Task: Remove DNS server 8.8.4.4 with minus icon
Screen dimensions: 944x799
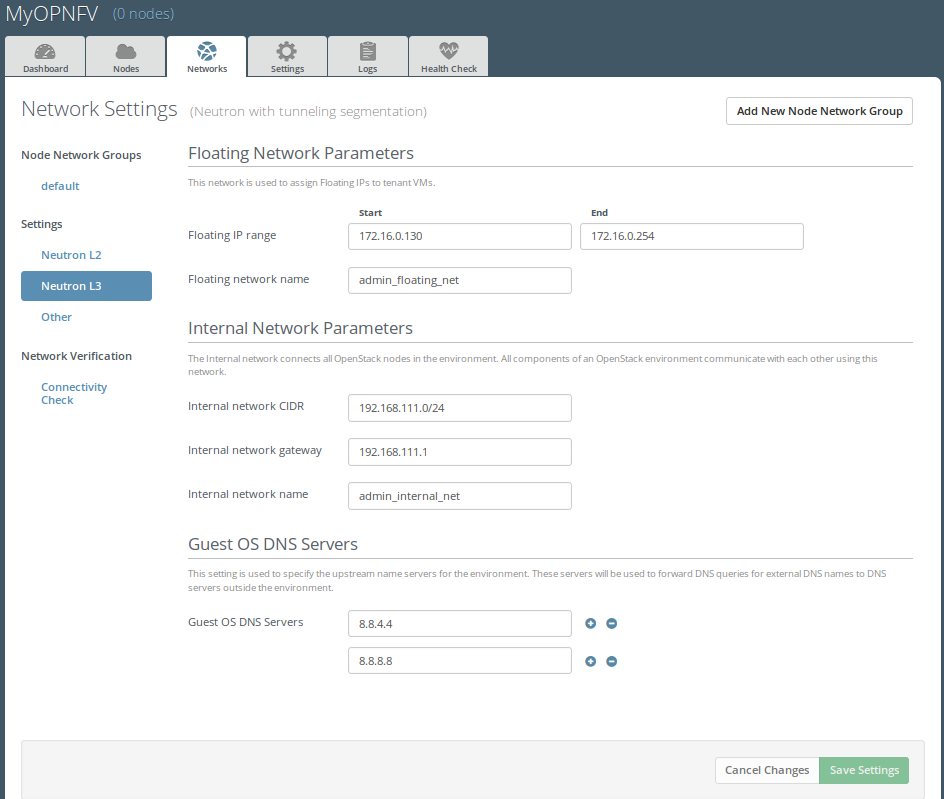Action: (x=612, y=623)
